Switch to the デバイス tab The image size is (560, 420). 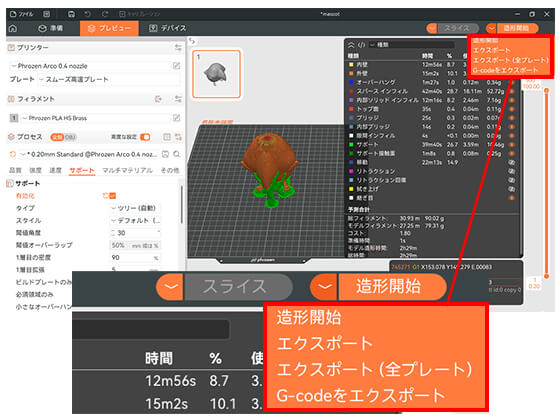click(x=168, y=28)
